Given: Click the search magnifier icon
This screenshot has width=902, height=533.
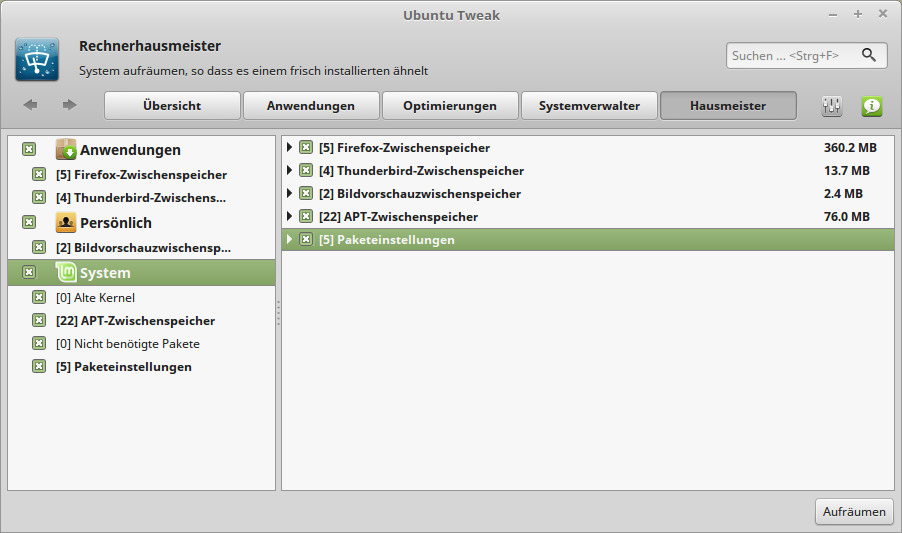Looking at the screenshot, I should [868, 56].
